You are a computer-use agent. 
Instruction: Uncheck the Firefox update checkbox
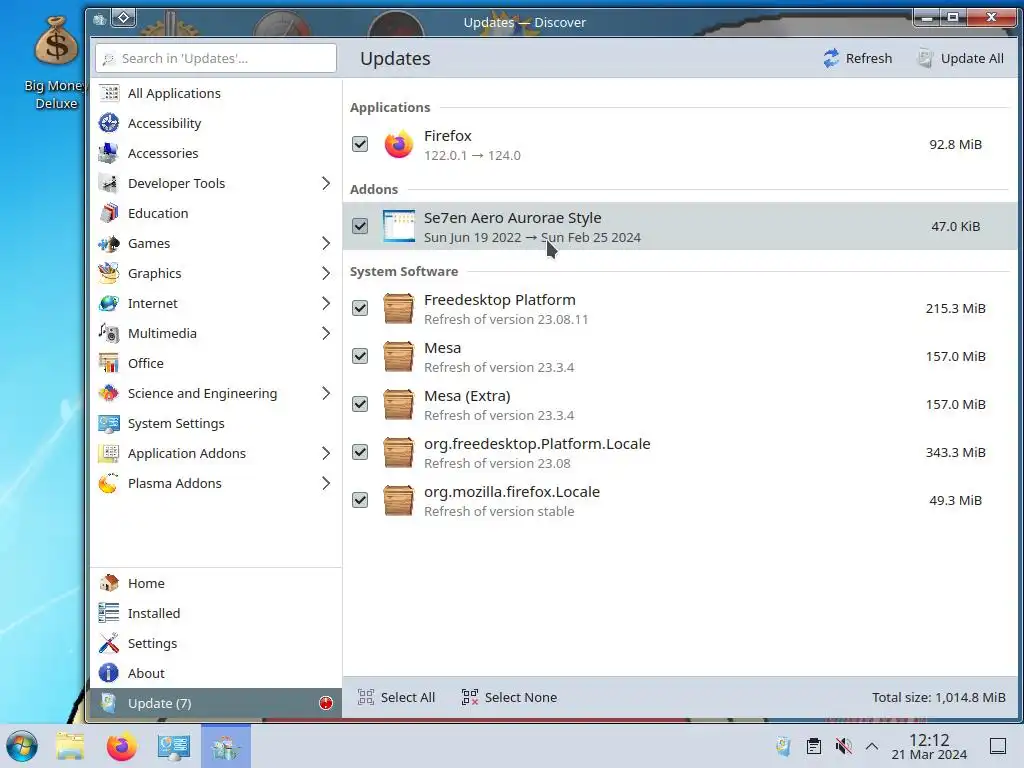coord(360,144)
